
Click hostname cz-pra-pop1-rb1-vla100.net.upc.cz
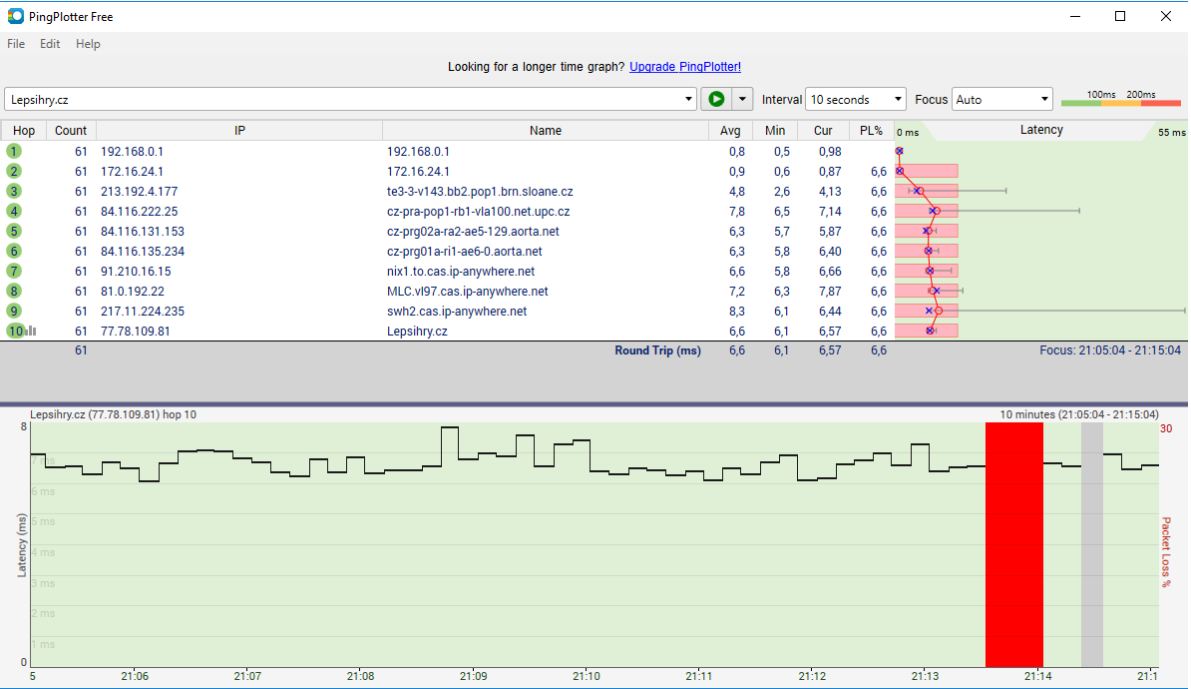pos(479,211)
